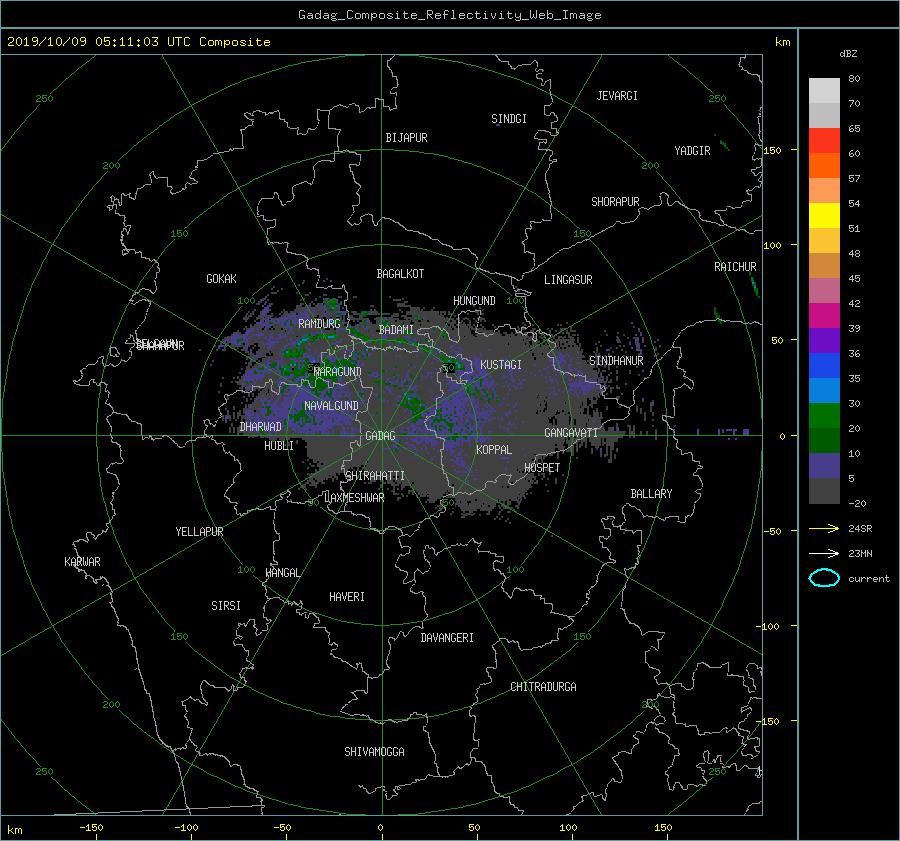Select the 'HUNGUND' city label
Image resolution: width=900 pixels, height=841 pixels.
tap(474, 301)
